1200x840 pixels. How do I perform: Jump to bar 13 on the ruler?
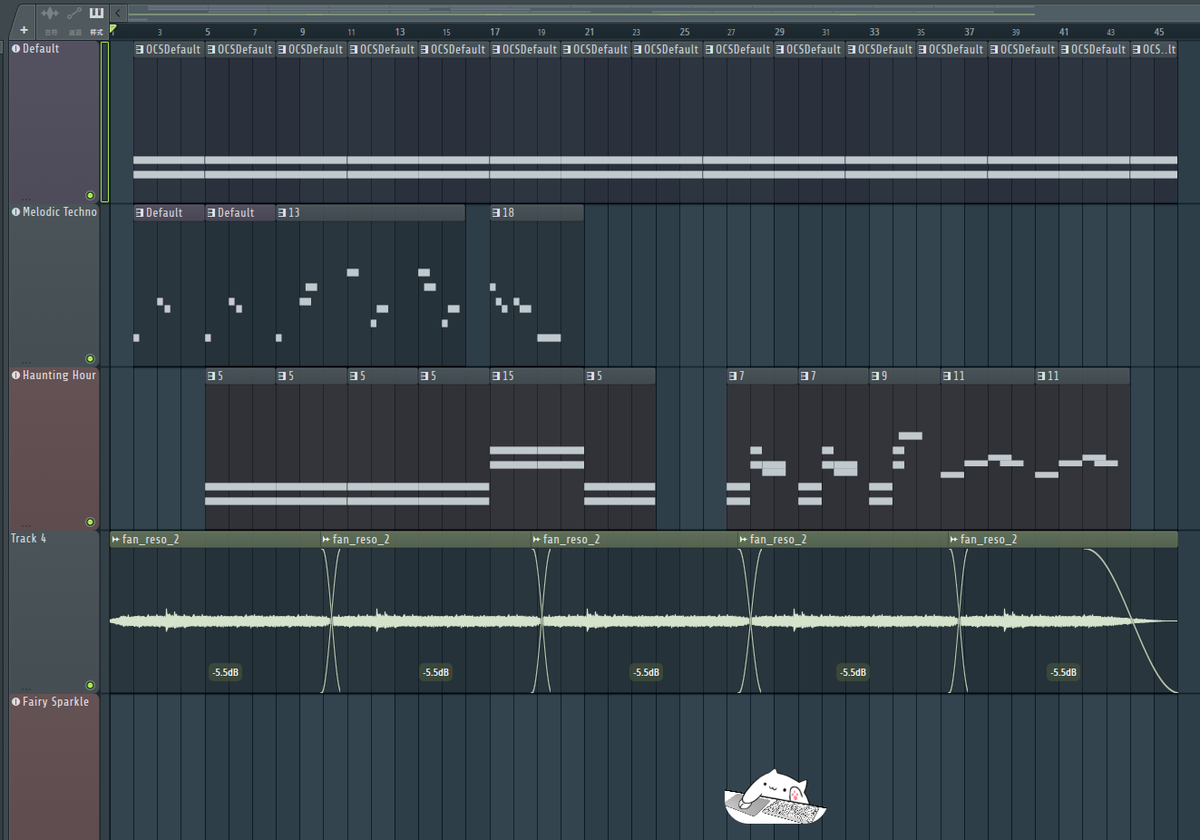[x=400, y=32]
